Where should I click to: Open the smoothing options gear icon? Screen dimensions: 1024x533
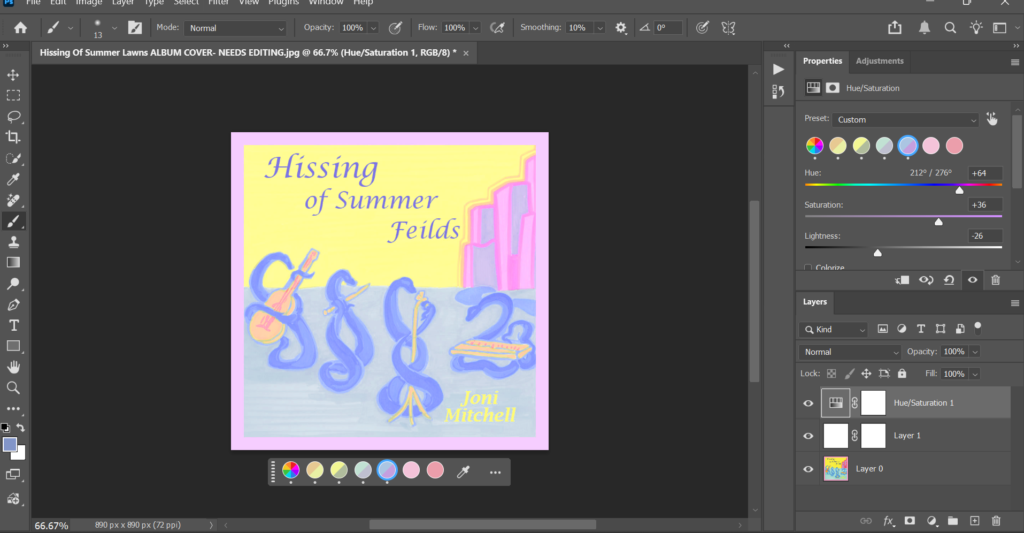(620, 27)
